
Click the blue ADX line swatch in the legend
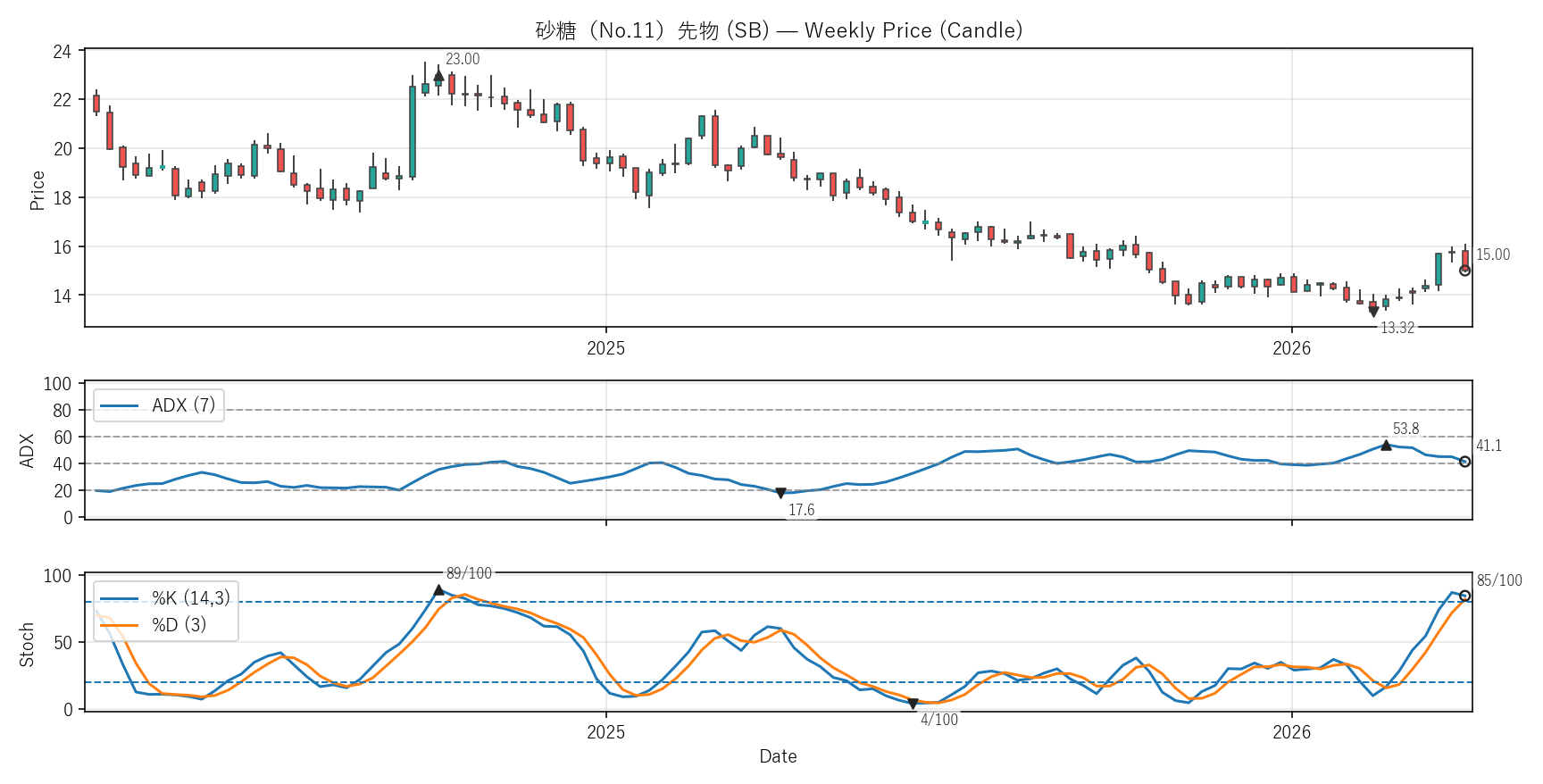120,405
